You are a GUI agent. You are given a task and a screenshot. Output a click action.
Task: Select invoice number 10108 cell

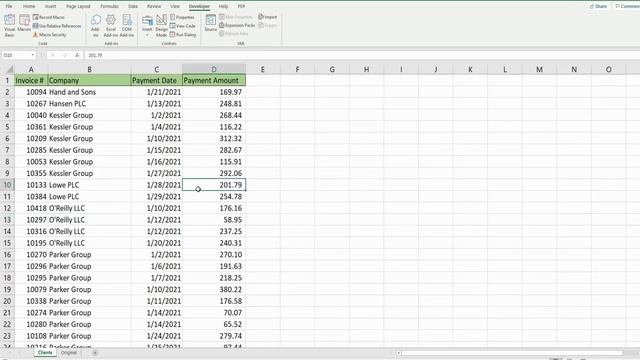pyautogui.click(x=31, y=336)
